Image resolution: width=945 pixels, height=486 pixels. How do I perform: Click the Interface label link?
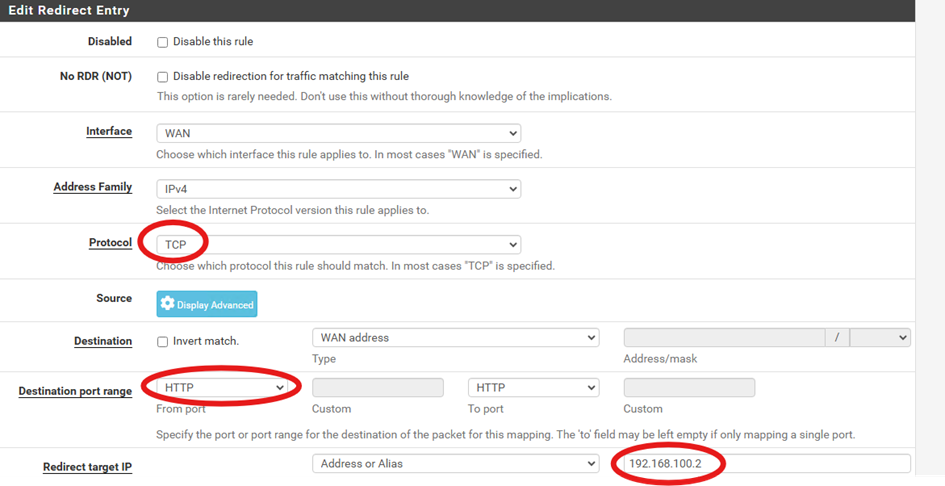108,131
